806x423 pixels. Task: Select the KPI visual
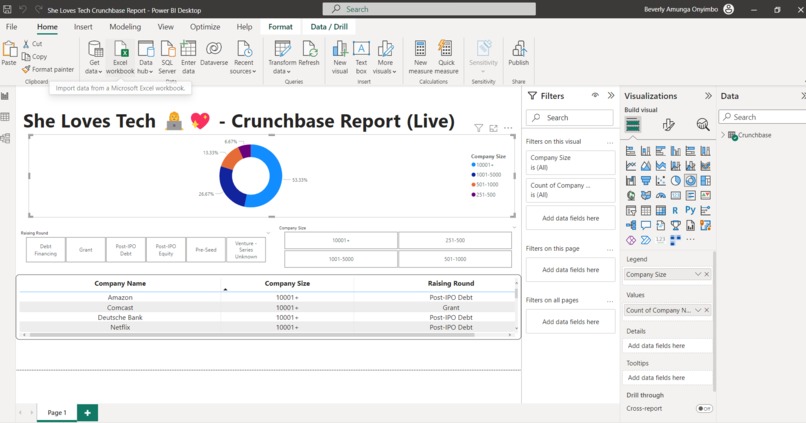(x=705, y=196)
